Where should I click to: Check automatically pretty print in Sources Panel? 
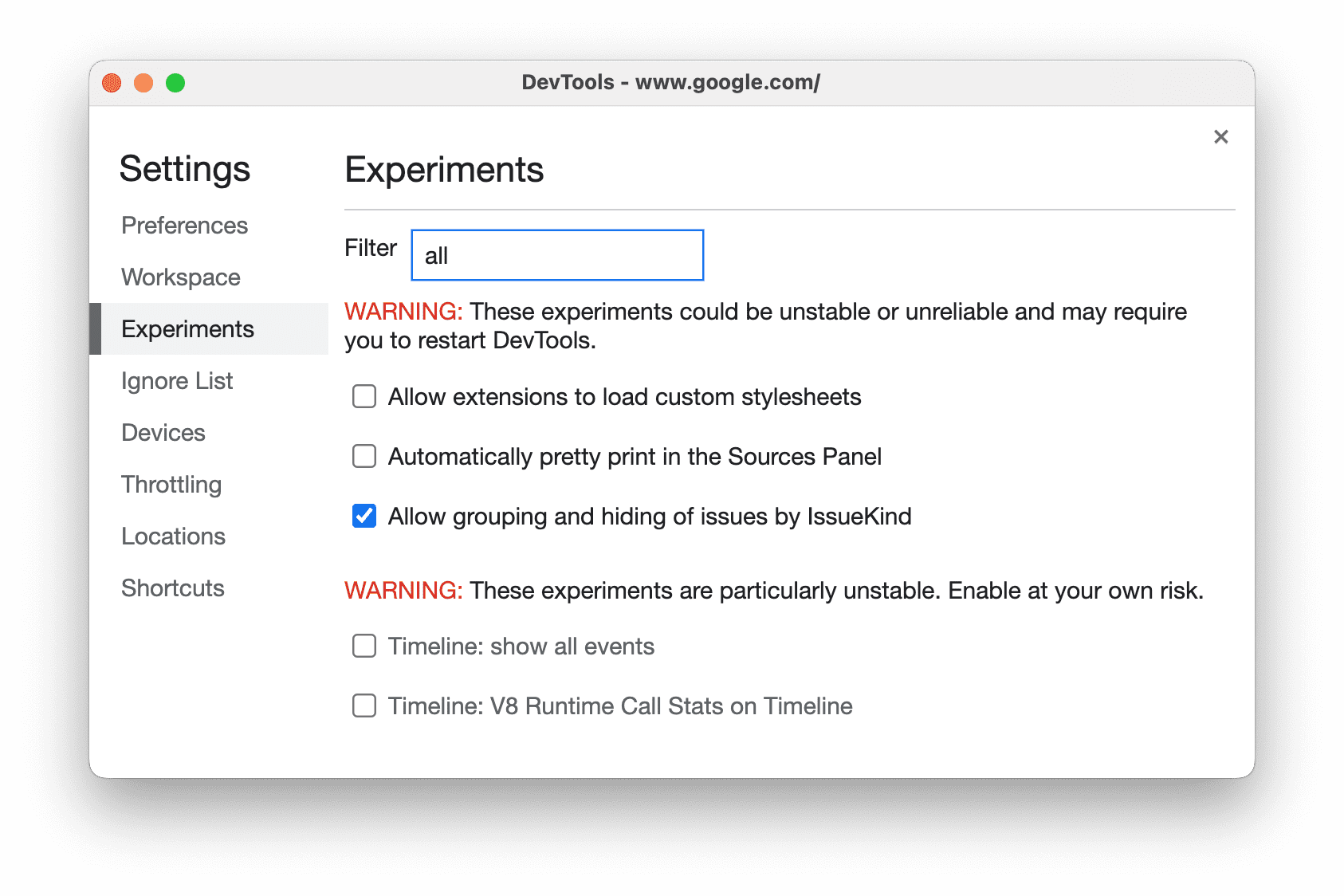click(x=364, y=456)
